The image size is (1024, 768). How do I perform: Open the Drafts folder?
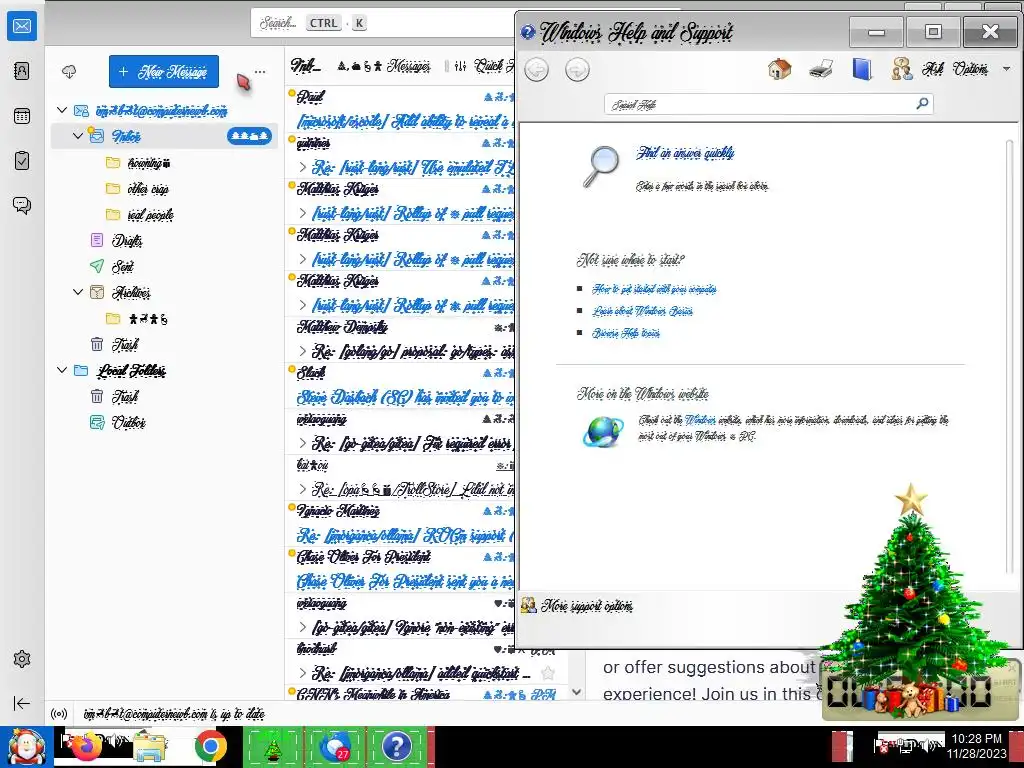point(127,240)
